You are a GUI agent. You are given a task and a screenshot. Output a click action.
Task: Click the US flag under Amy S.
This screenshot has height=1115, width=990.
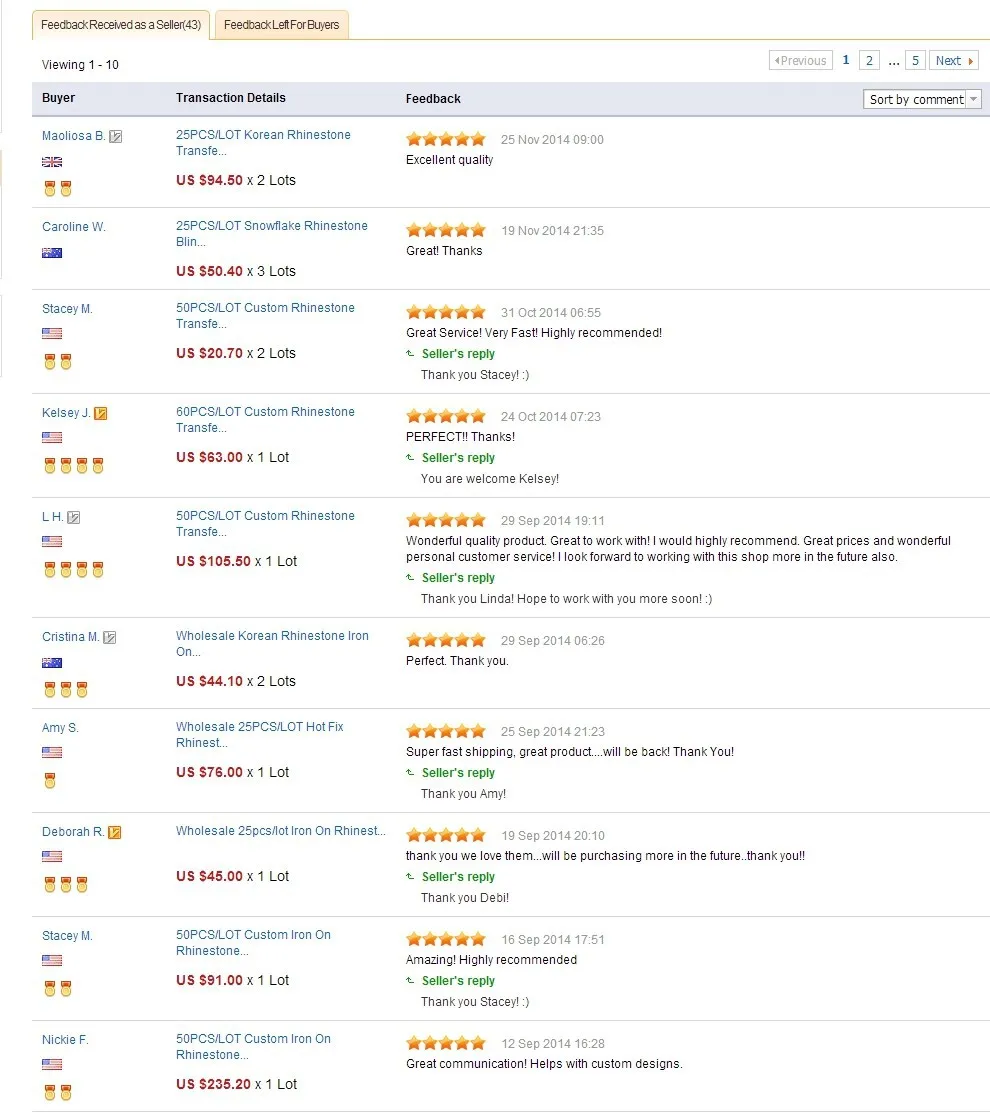tap(51, 752)
